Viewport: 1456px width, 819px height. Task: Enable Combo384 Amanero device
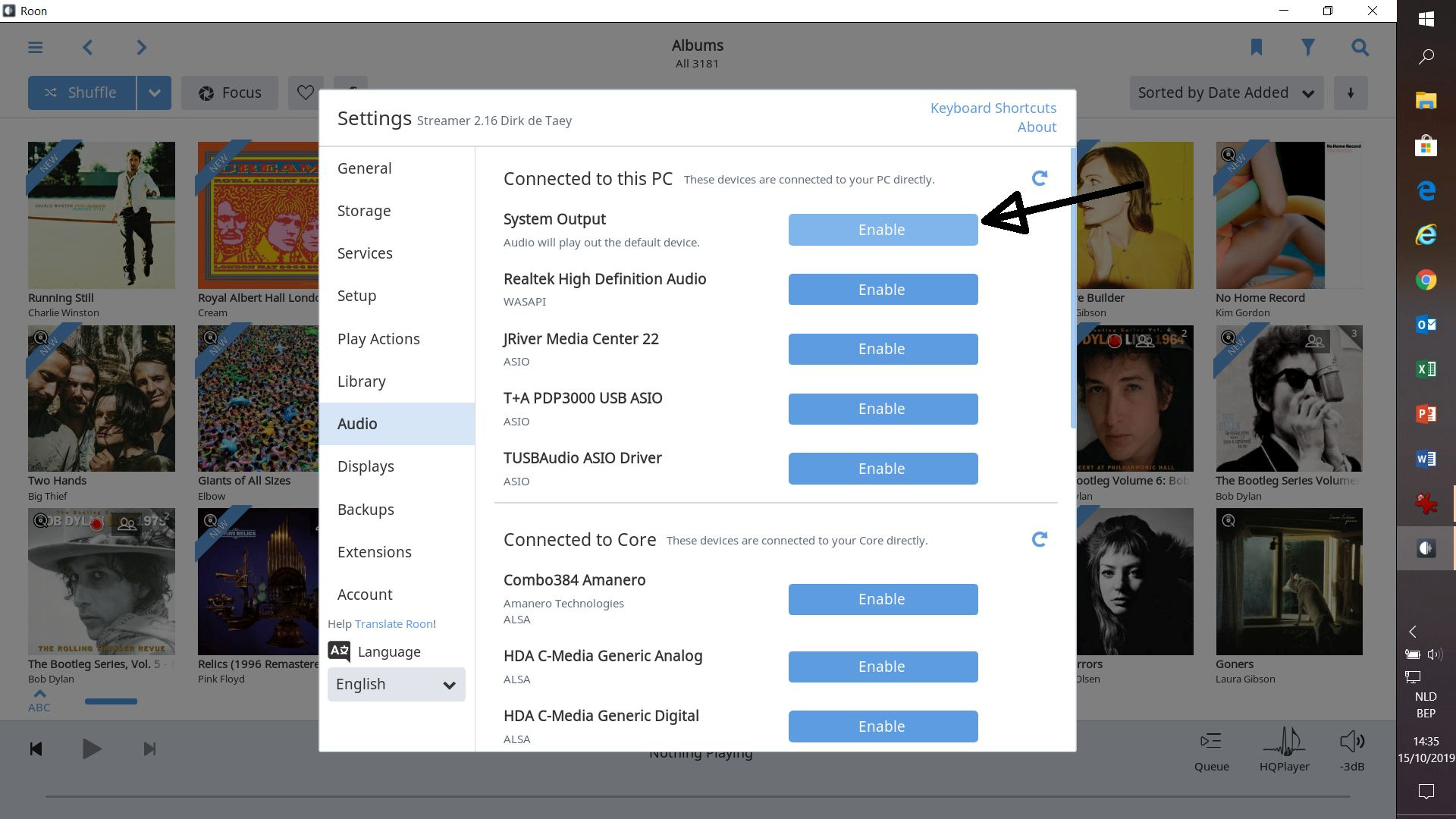[883, 599]
